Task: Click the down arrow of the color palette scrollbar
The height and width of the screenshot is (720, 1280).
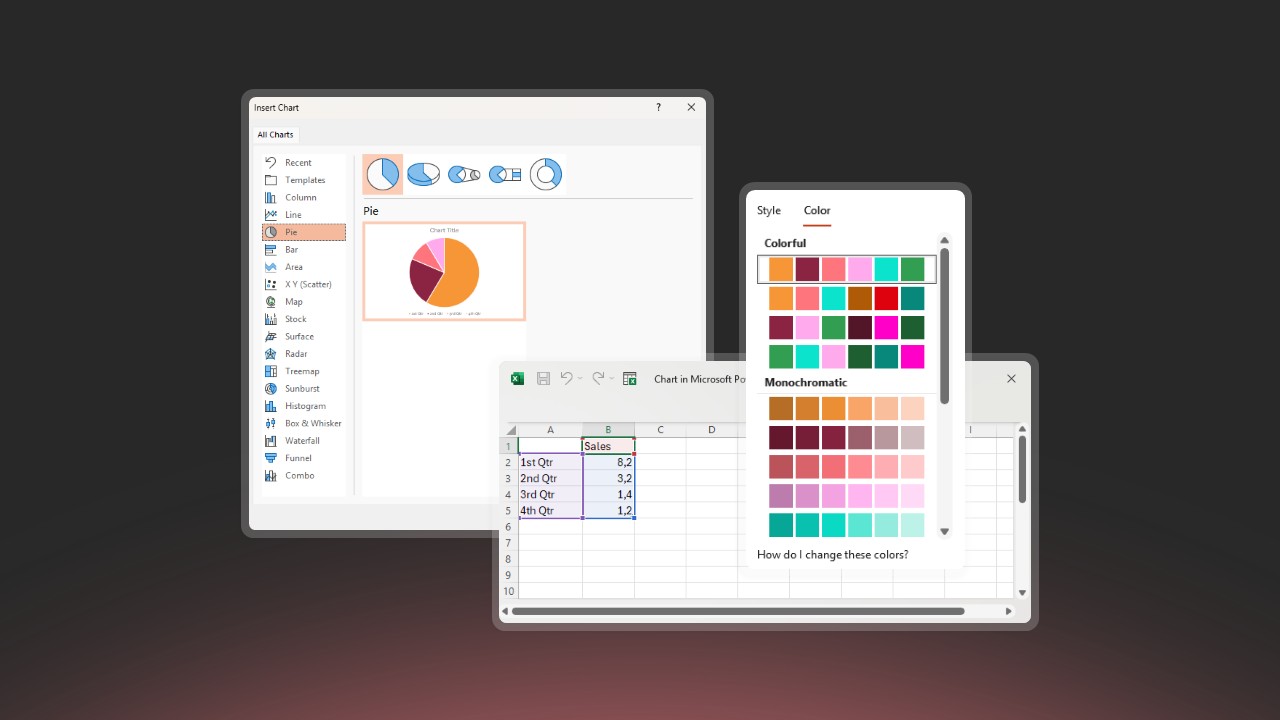Action: click(944, 532)
